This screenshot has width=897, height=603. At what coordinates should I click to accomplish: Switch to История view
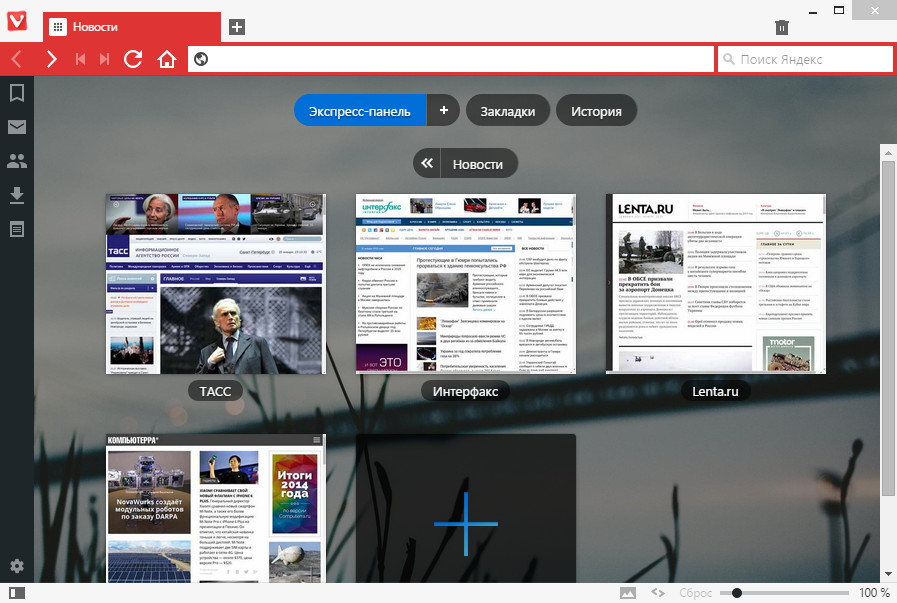[596, 111]
